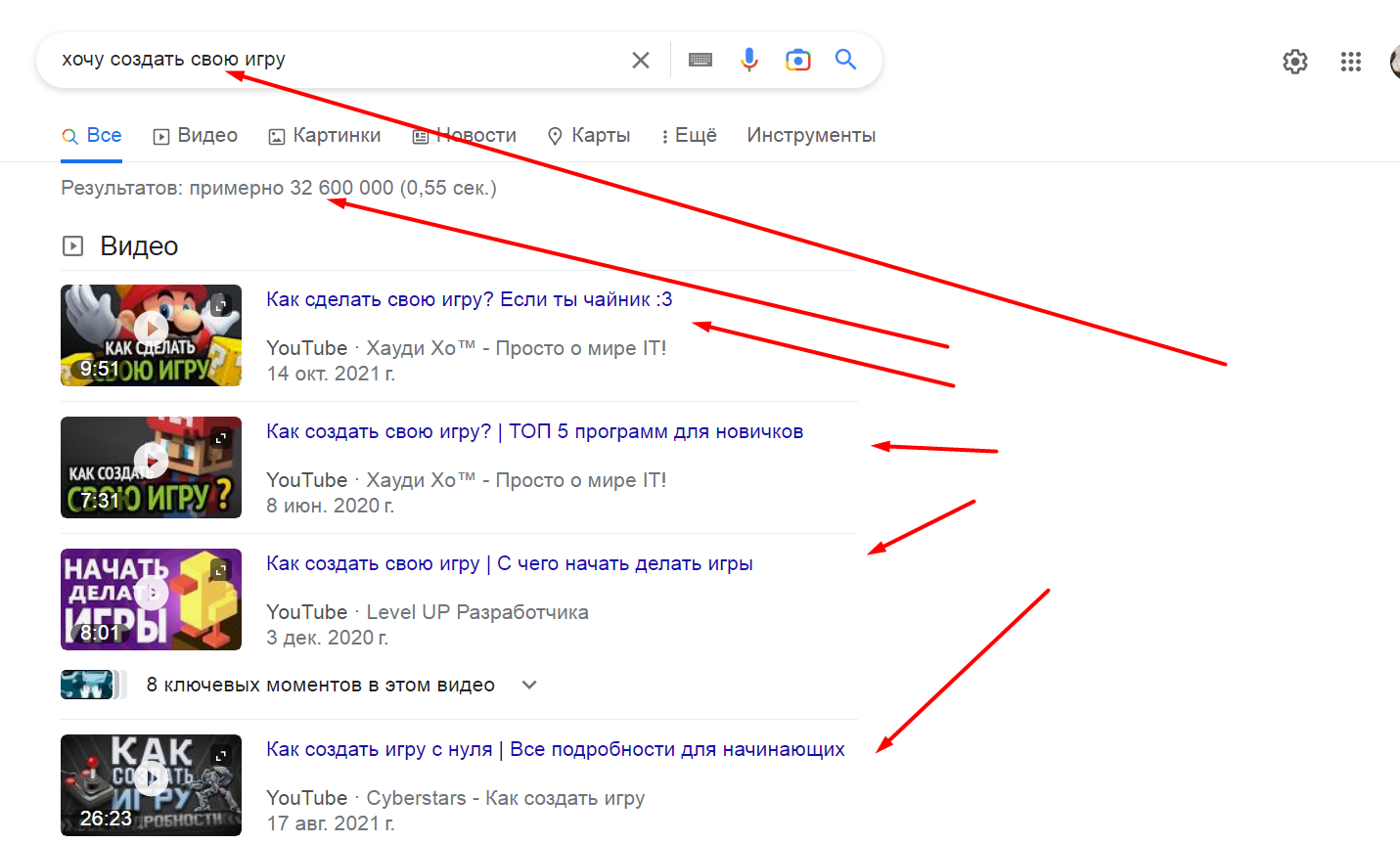
Task: Click expand icon on 26:23 thumbnail
Action: pos(221,755)
